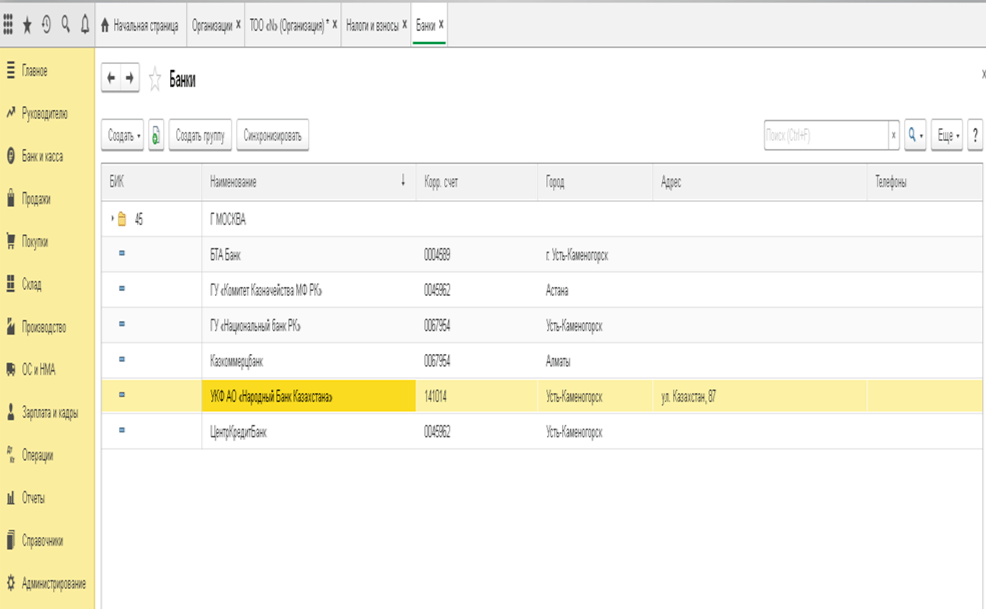Open help with the question mark button
The width and height of the screenshot is (986, 609).
click(x=975, y=135)
